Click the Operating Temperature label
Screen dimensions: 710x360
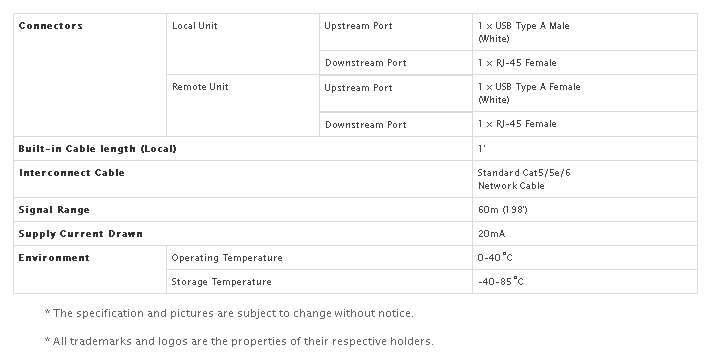pyautogui.click(x=227, y=258)
